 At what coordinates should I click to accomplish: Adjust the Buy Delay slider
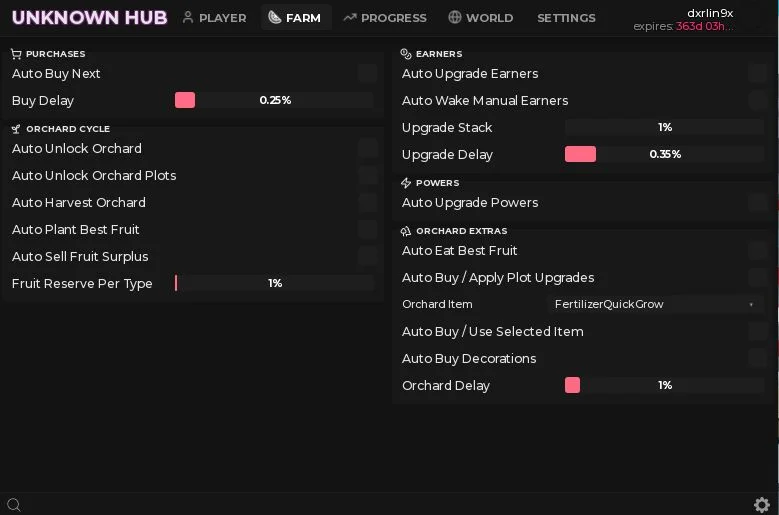[x=274, y=100]
